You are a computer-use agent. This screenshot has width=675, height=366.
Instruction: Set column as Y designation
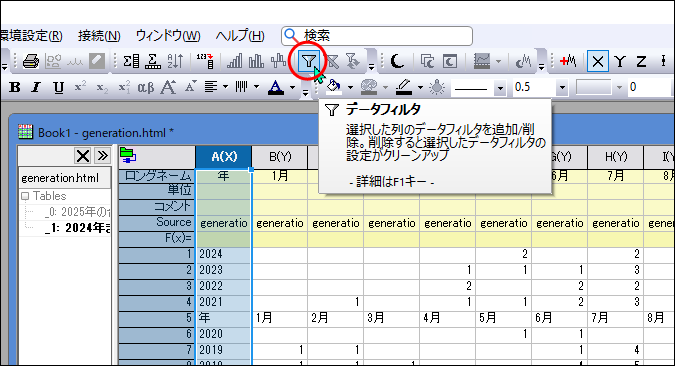tap(620, 62)
